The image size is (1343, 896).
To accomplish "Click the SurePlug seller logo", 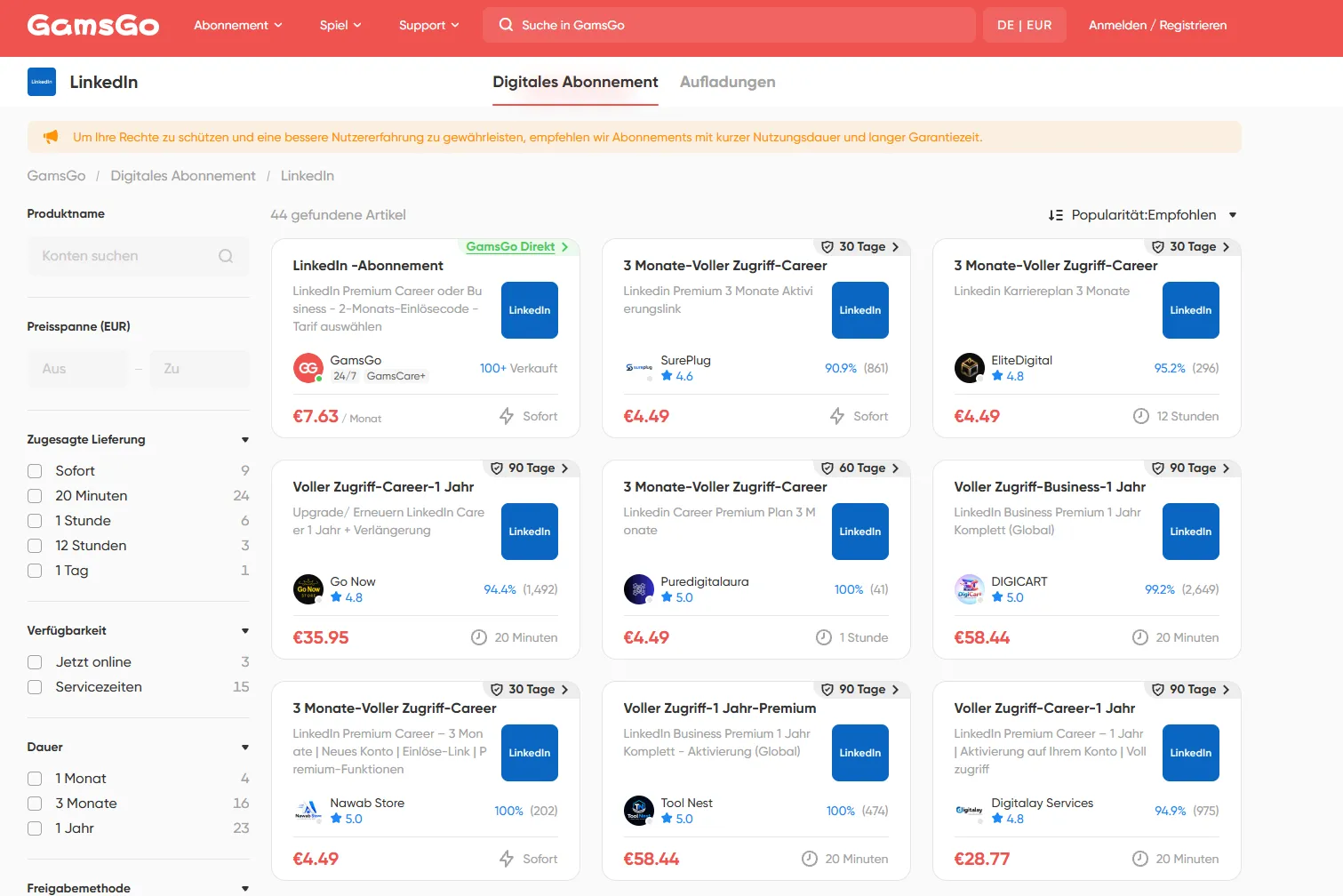I will [639, 368].
